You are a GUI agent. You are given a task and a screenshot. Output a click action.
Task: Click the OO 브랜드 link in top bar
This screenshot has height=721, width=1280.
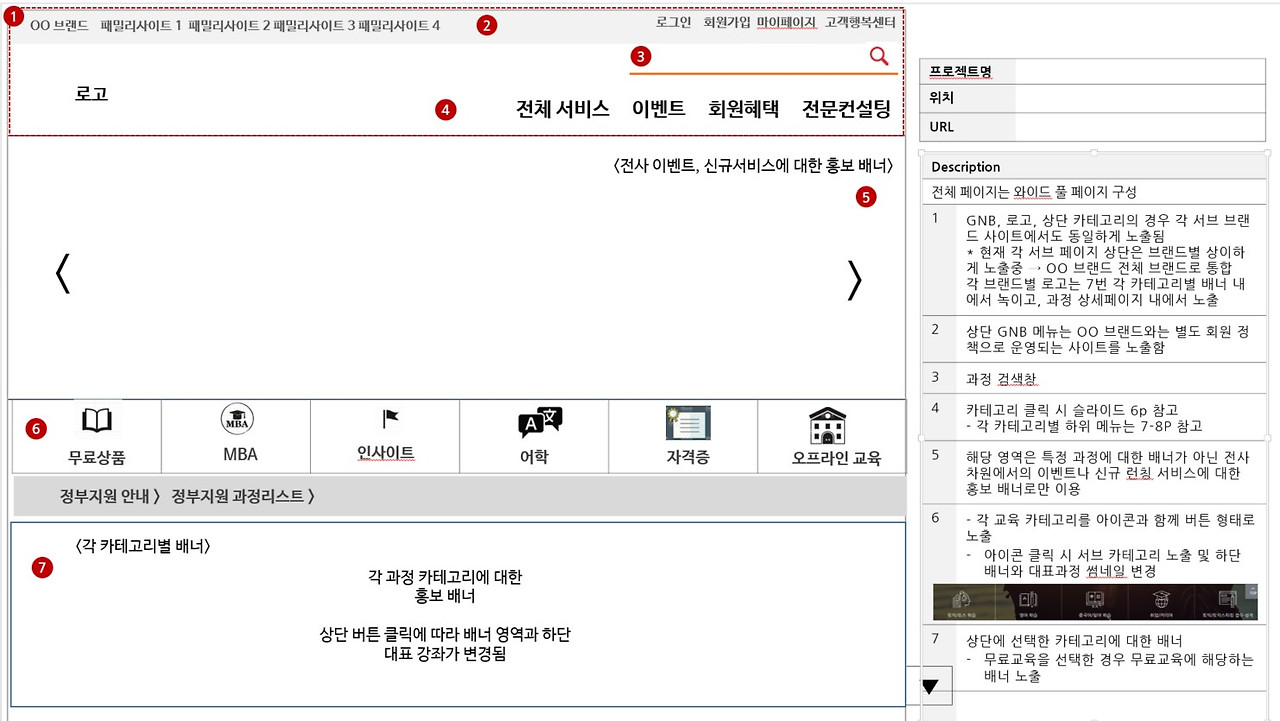(59, 25)
